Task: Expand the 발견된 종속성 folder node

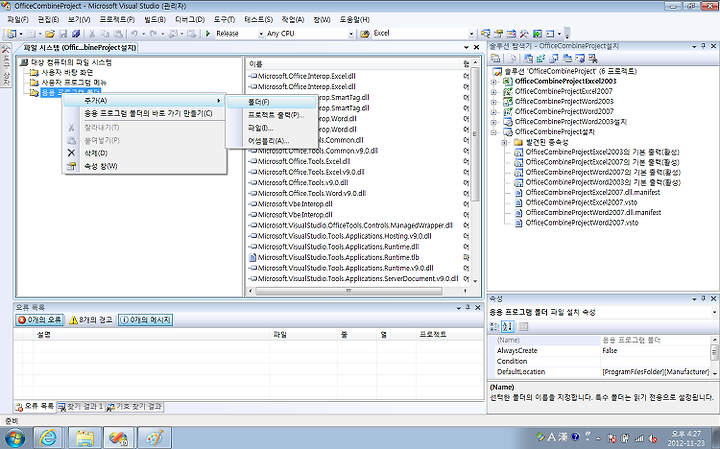Action: (x=505, y=142)
